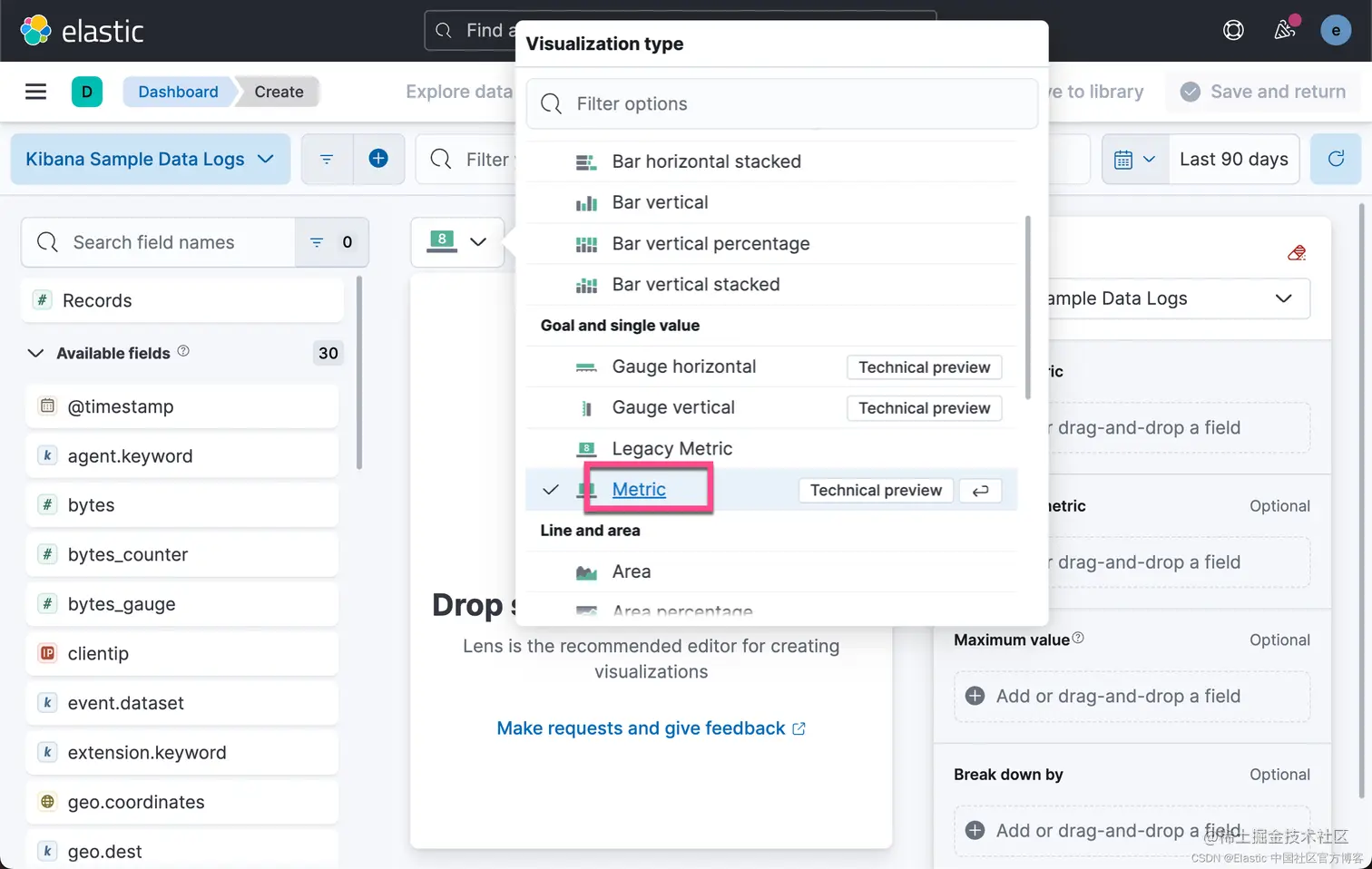Click Add or drag-and-drop Break down by field

(x=1132, y=830)
